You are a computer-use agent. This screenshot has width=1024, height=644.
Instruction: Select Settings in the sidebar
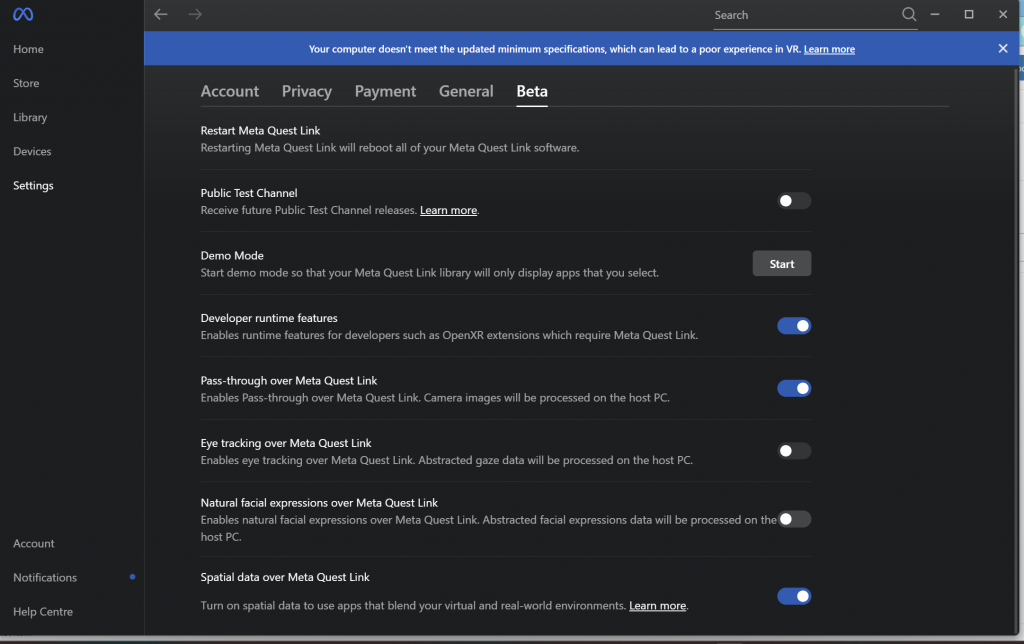point(33,185)
